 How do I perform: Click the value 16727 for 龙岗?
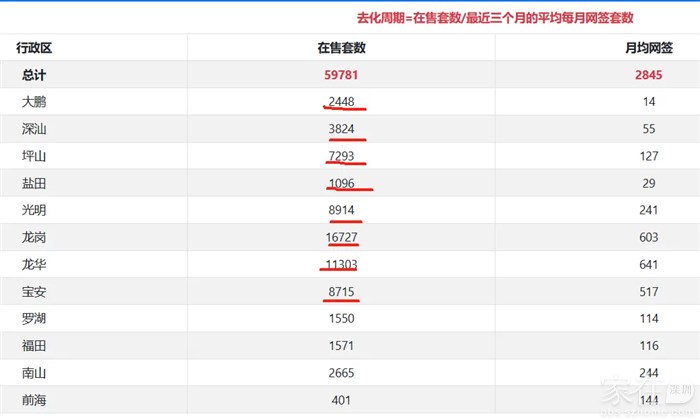tap(341, 237)
